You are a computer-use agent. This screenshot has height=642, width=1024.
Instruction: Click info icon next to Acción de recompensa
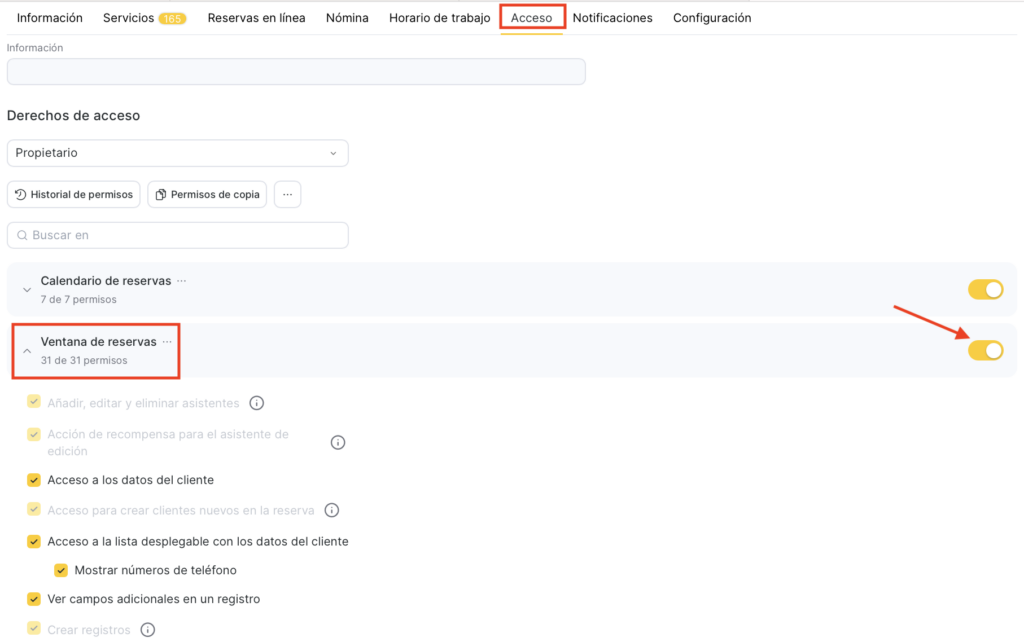tap(338, 442)
